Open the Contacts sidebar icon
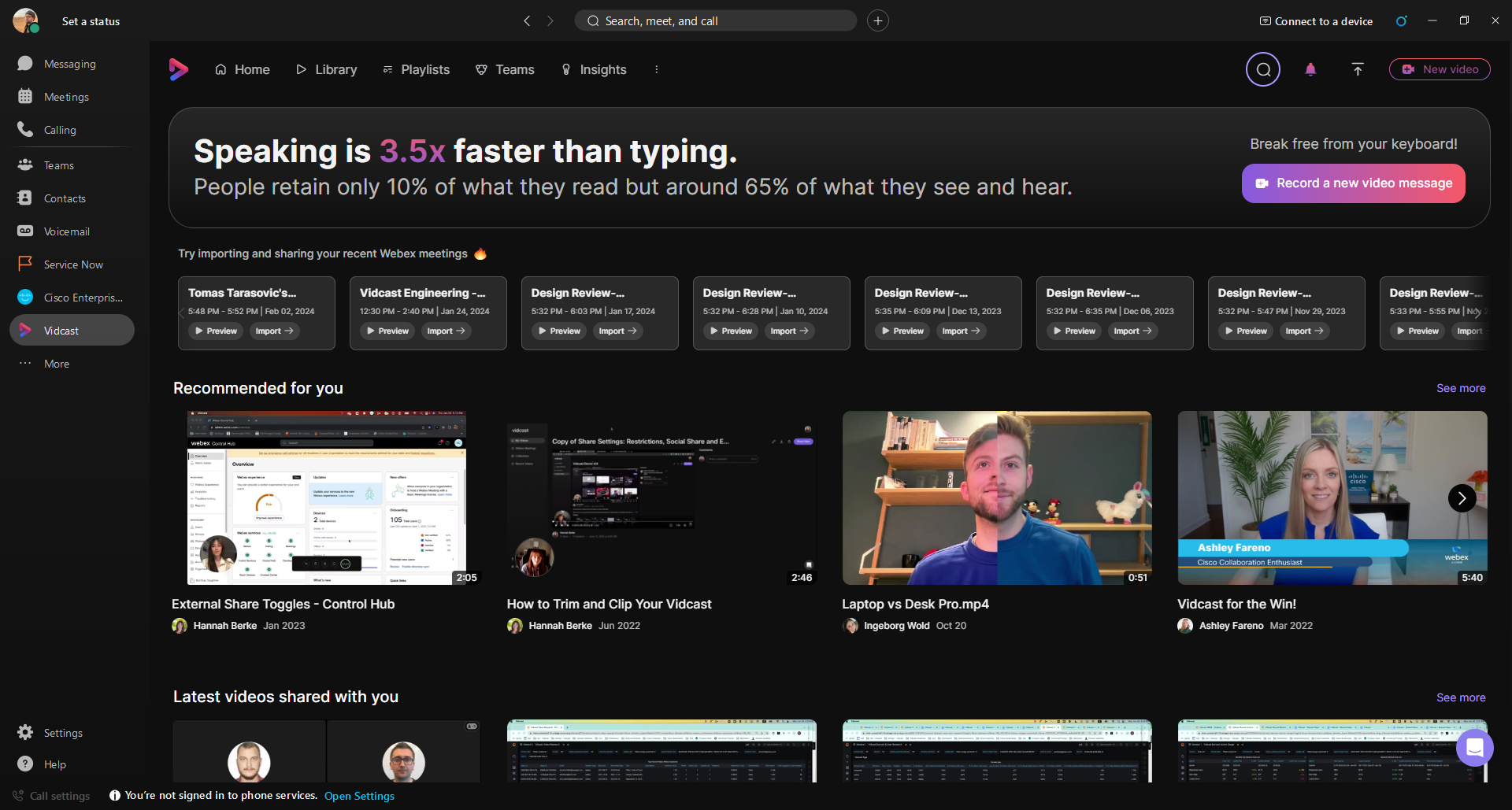The height and width of the screenshot is (810, 1512). [x=25, y=198]
